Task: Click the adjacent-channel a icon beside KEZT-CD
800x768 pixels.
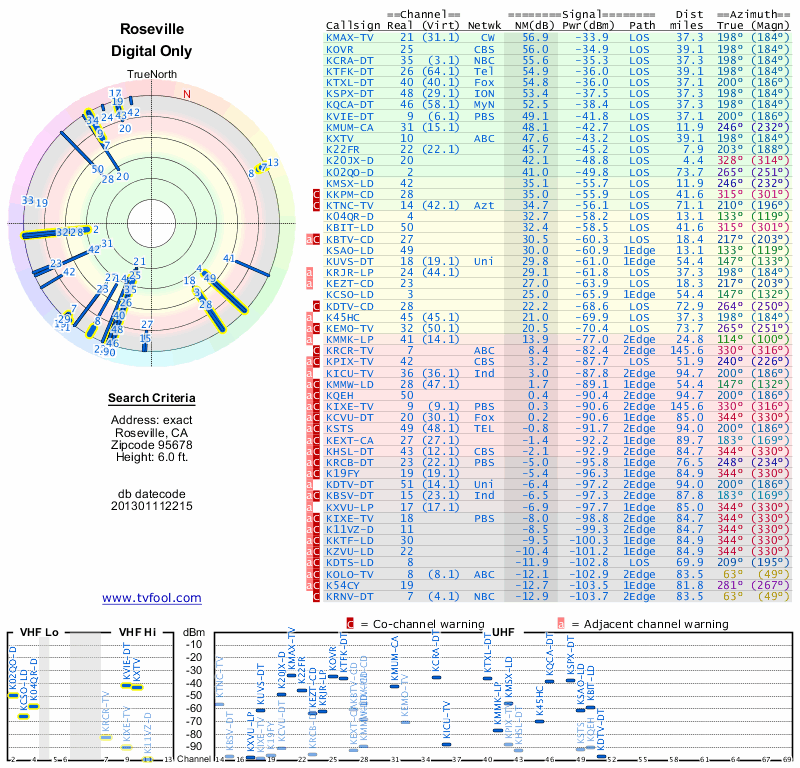Action: coord(309,284)
